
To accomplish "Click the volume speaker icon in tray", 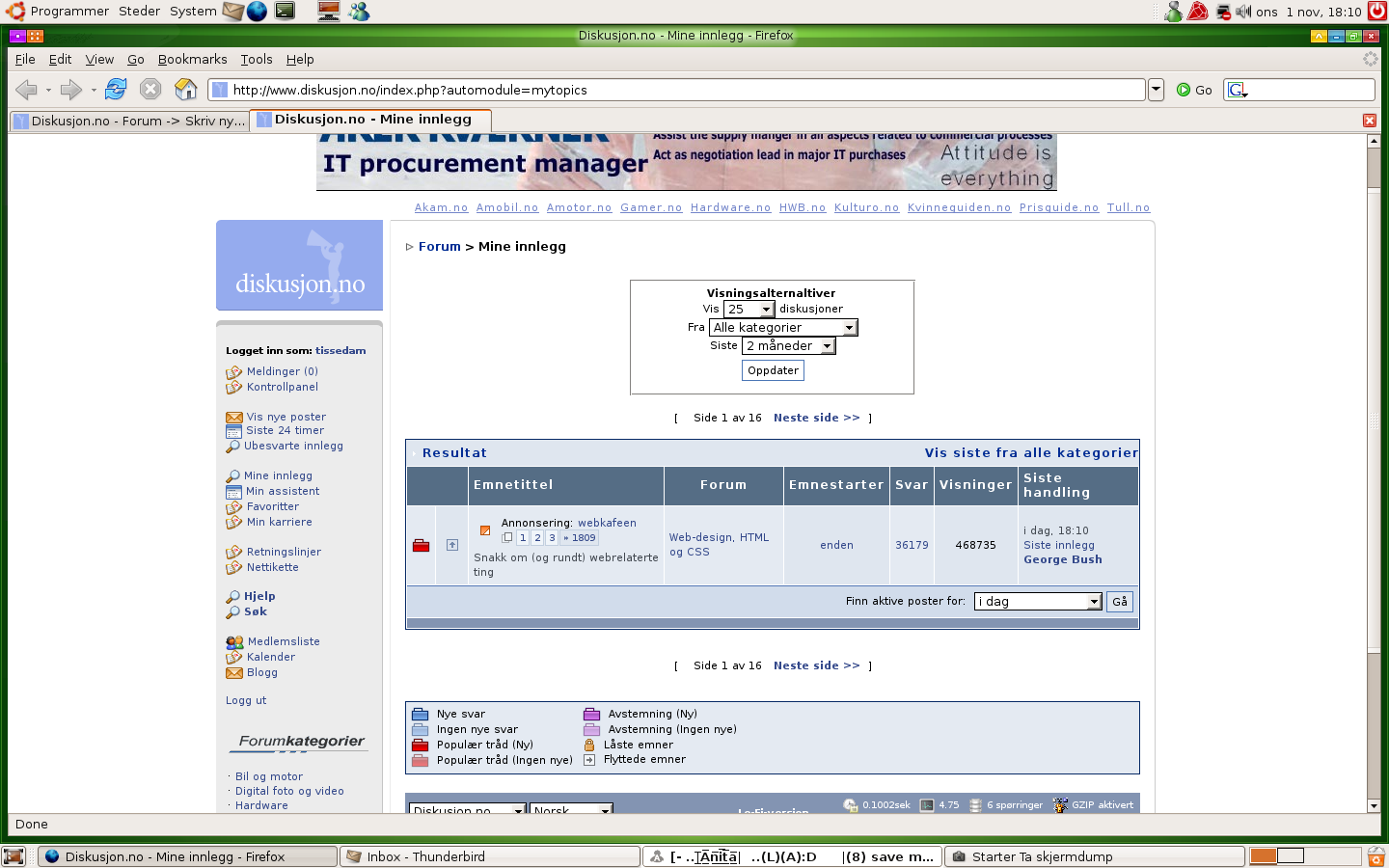I will pyautogui.click(x=1243, y=12).
